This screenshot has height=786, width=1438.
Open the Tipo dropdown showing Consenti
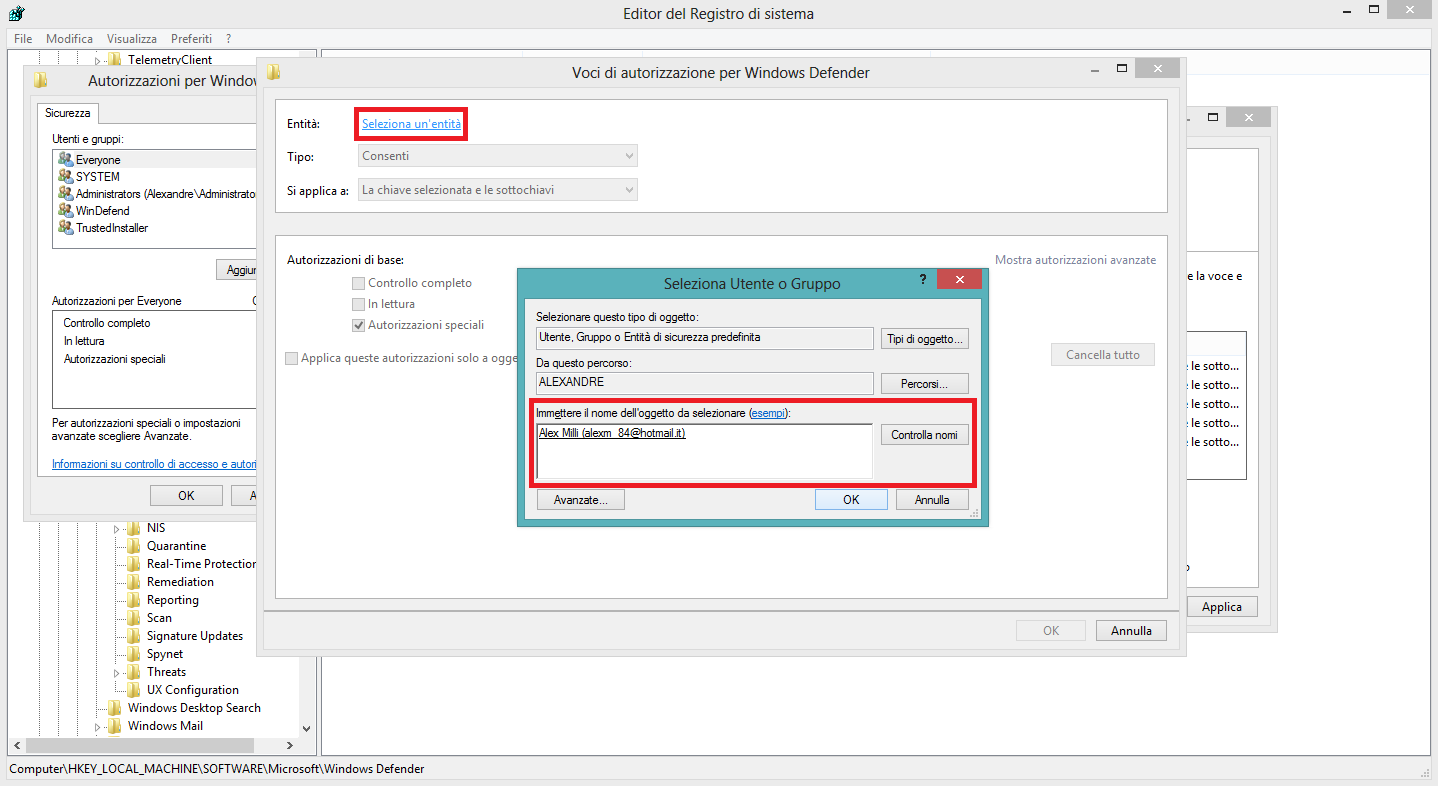point(498,156)
